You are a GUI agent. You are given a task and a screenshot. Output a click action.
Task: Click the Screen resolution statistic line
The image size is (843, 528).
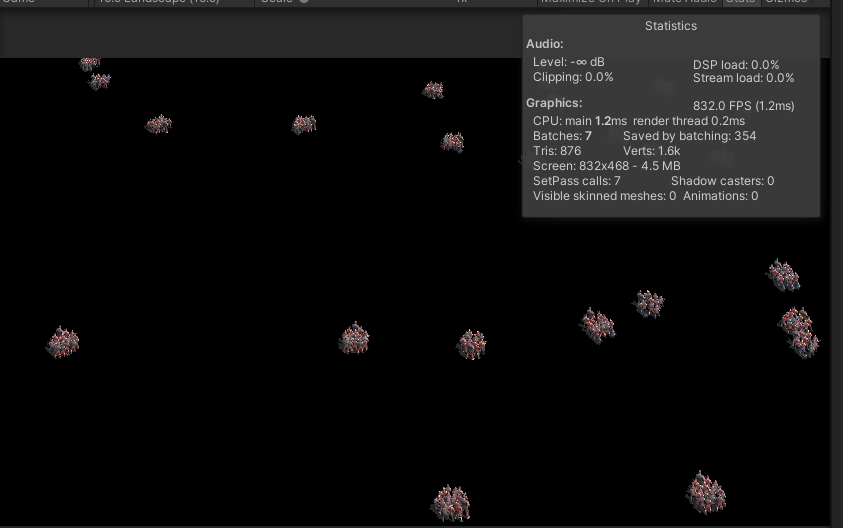tap(606, 166)
